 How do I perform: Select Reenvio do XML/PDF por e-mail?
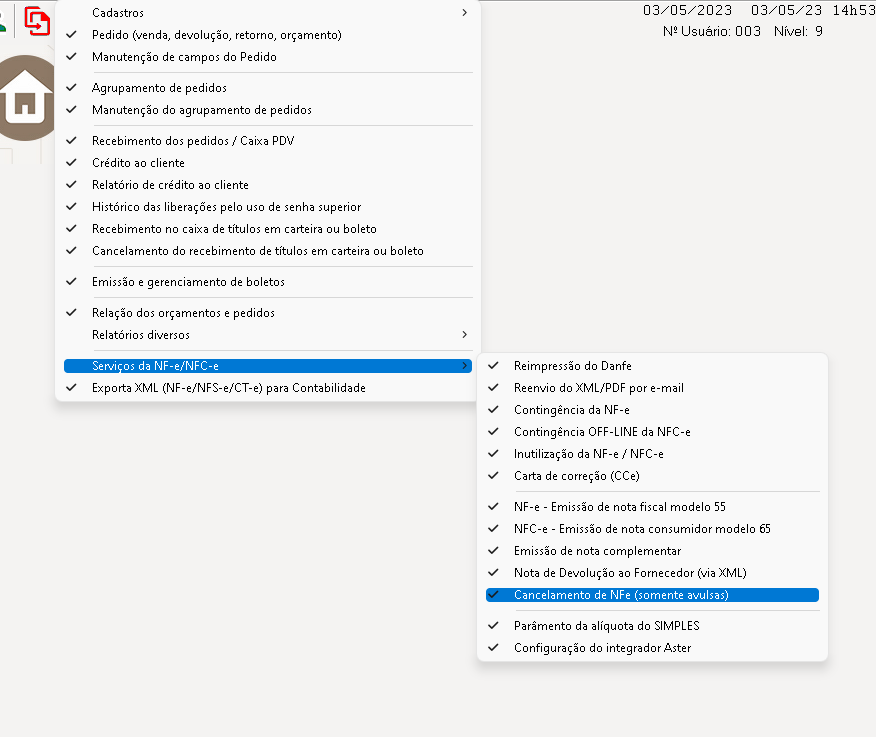coord(598,388)
